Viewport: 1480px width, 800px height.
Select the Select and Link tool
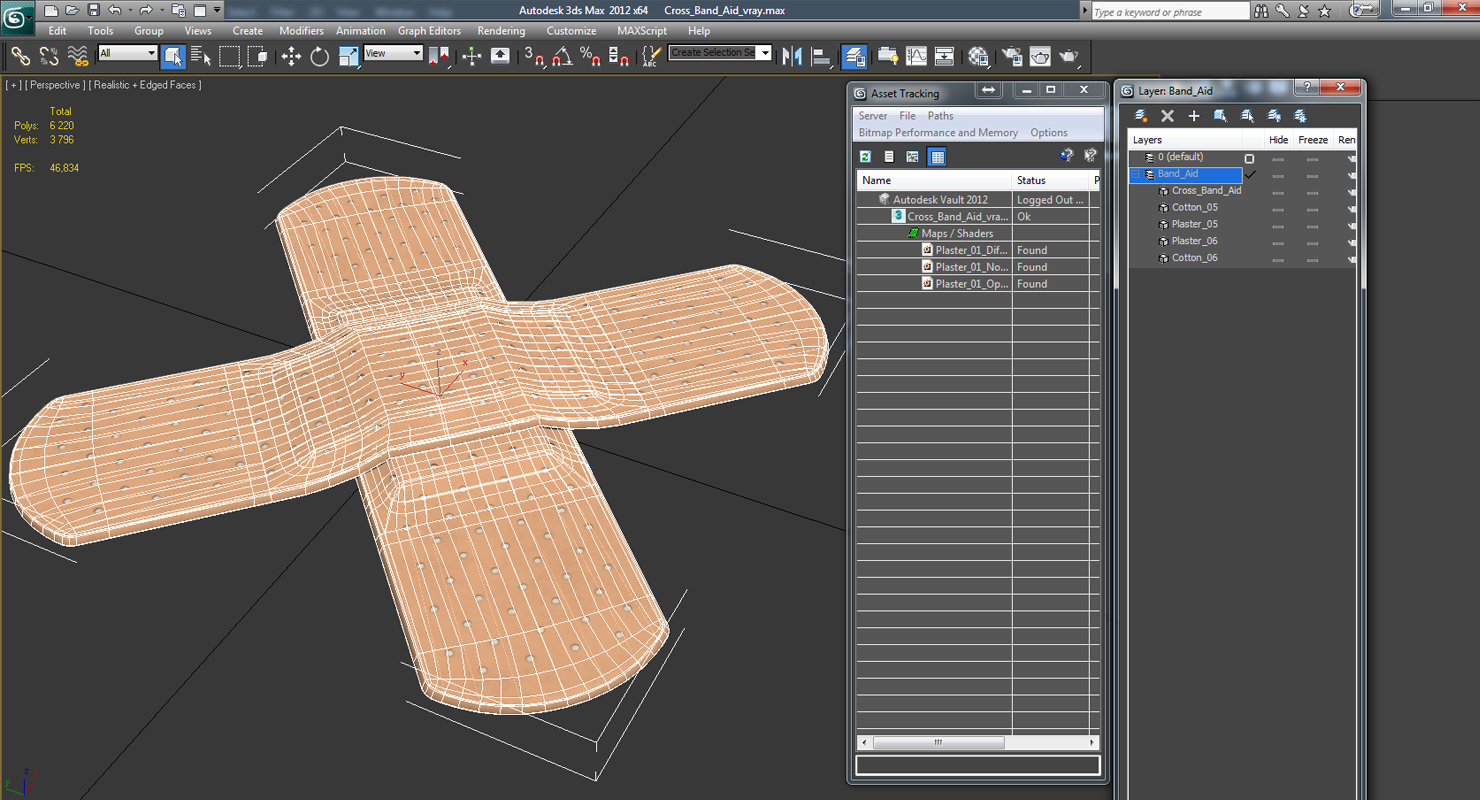point(20,57)
